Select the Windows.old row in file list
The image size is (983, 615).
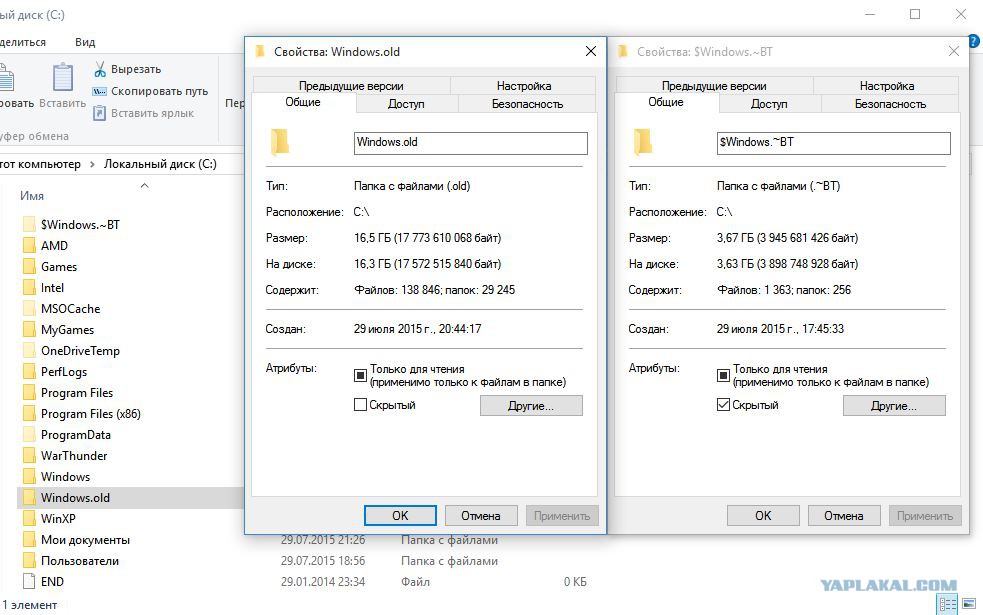click(132, 498)
